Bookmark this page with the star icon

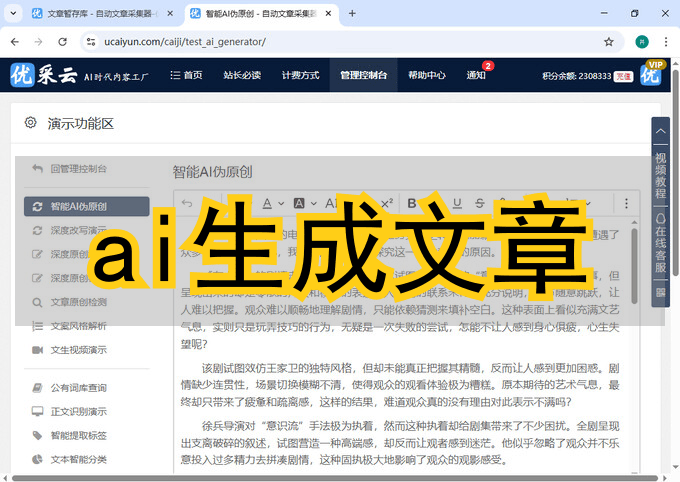tap(609, 42)
